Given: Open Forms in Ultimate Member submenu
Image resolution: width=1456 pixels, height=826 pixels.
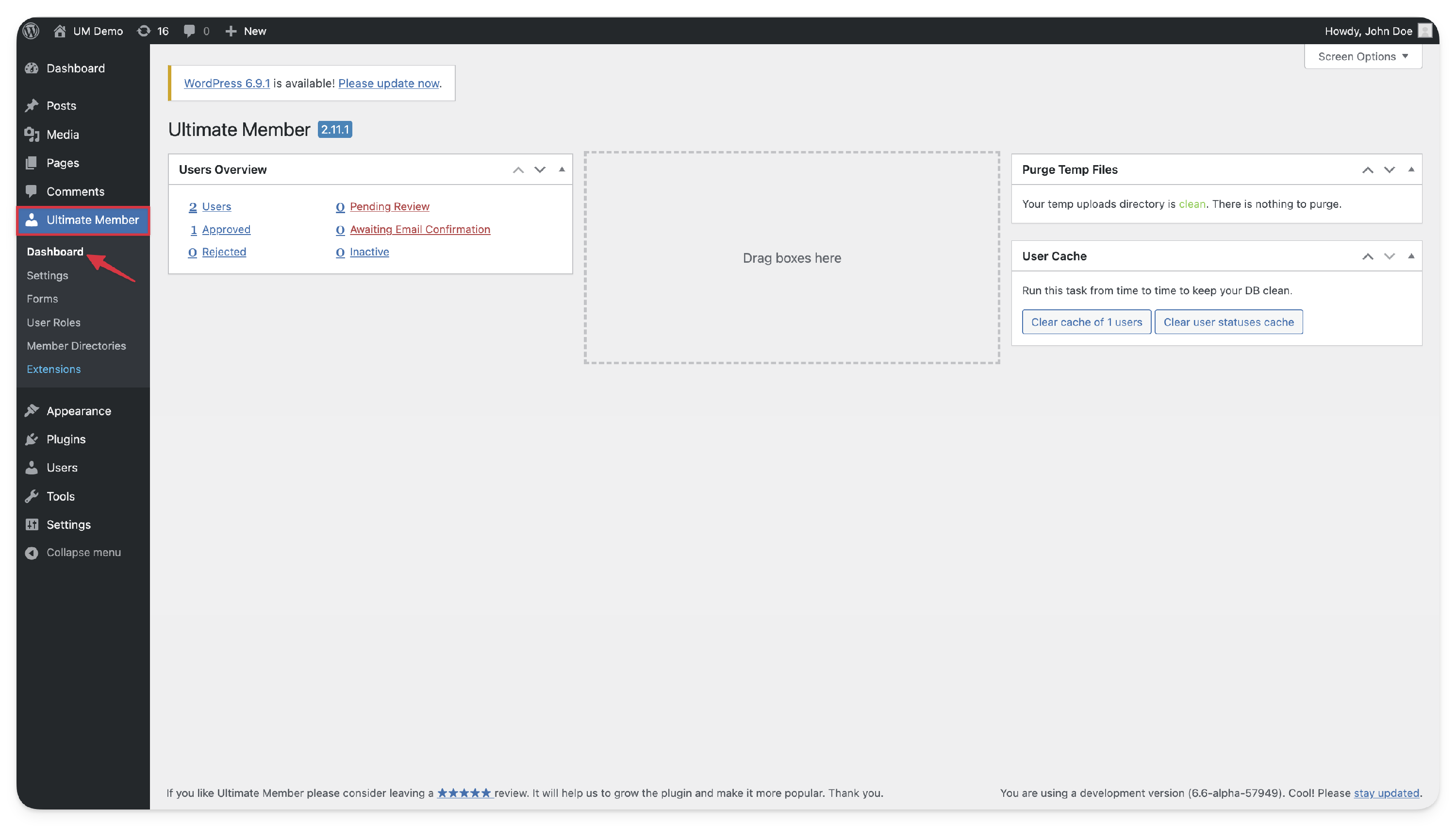Looking at the screenshot, I should point(43,299).
